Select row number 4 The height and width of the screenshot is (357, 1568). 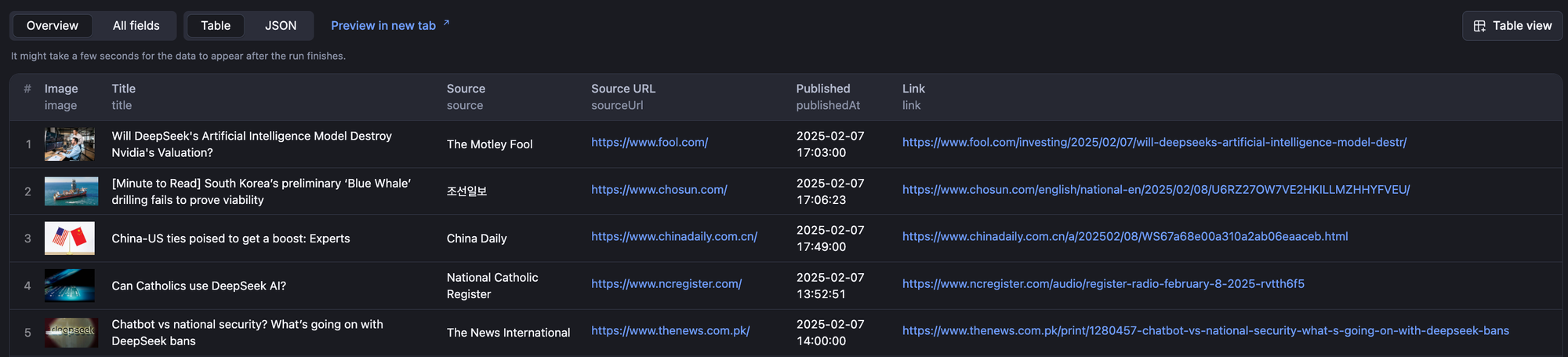click(28, 286)
